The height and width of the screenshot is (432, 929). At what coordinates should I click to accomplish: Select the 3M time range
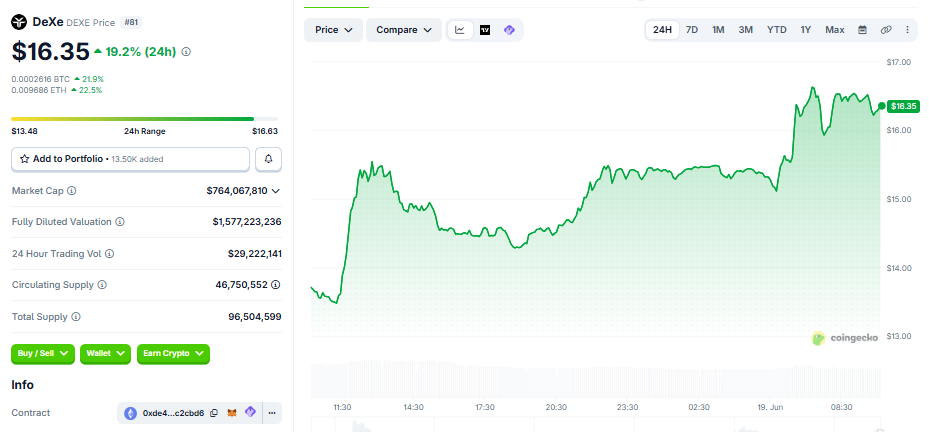point(745,30)
